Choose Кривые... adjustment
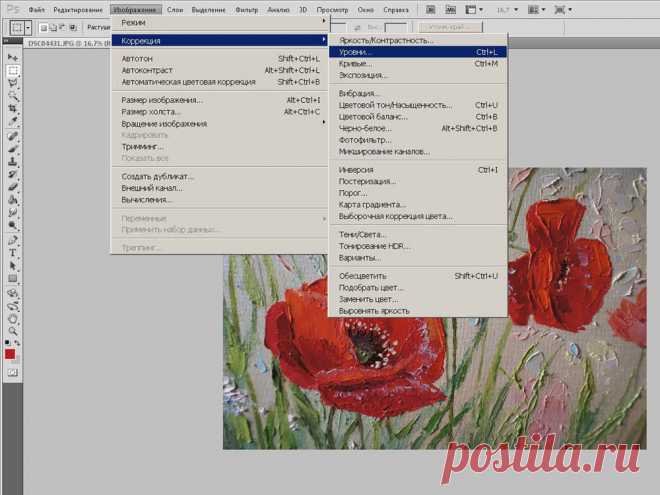This screenshot has height=495, width=660. (418, 64)
